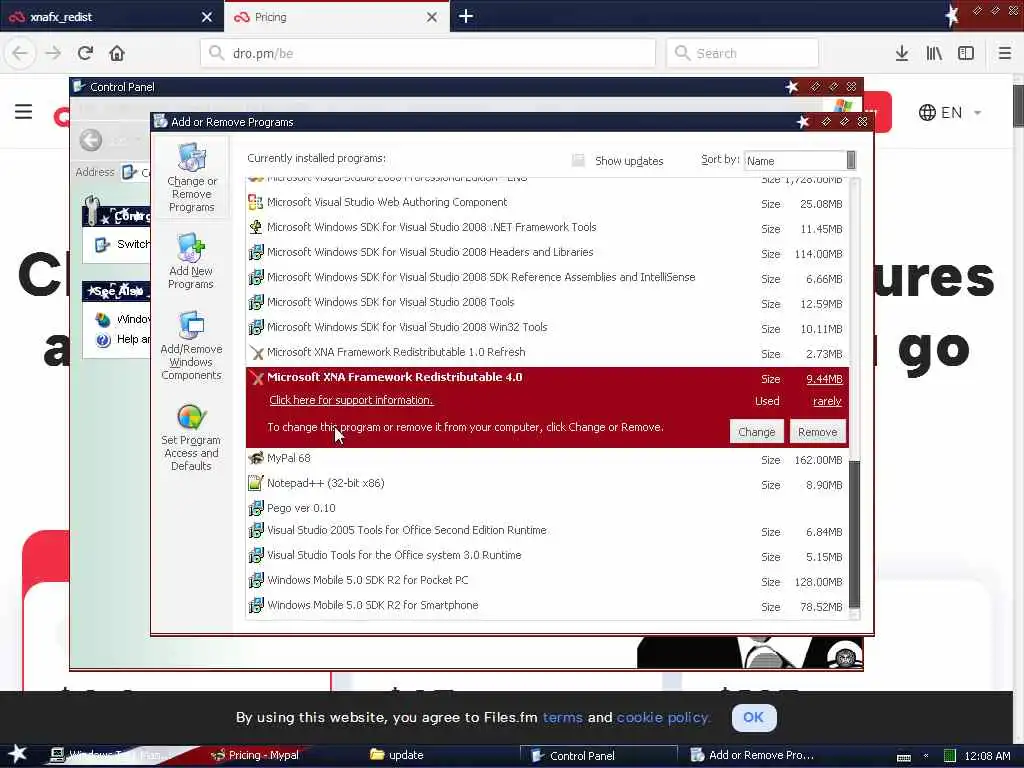The image size is (1024, 768).
Task: Click the MyPal 68 program icon
Action: [256, 458]
